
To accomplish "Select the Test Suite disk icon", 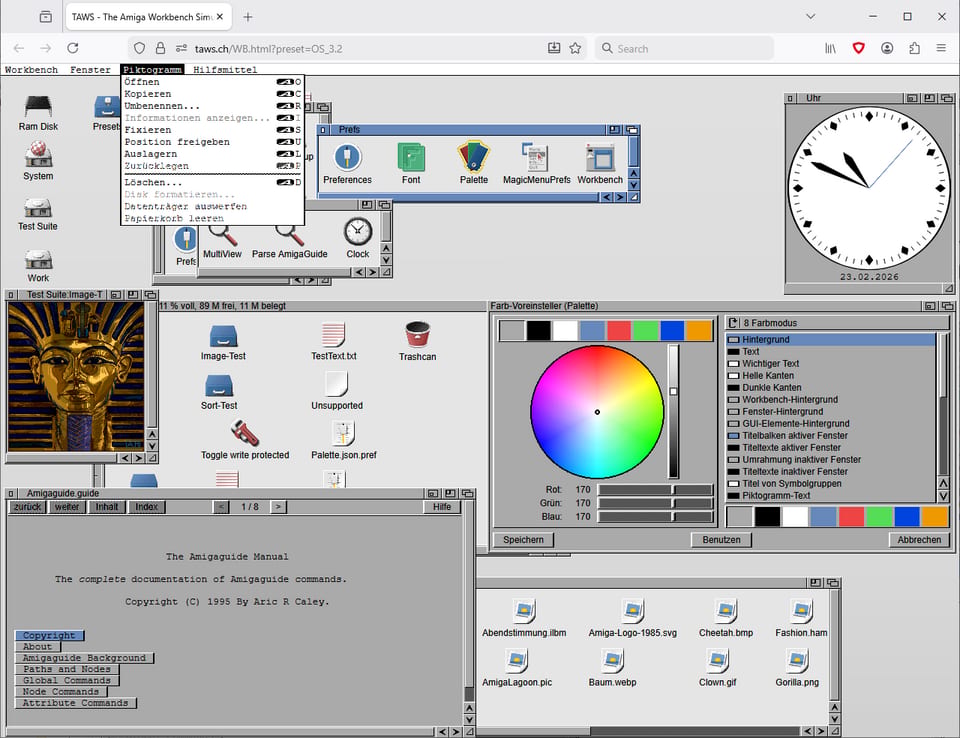I will coord(38,208).
